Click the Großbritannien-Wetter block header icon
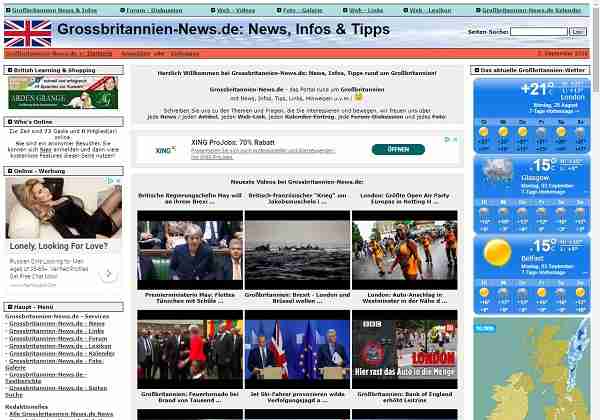Screen dimensions: 600x420 coord(477,70)
